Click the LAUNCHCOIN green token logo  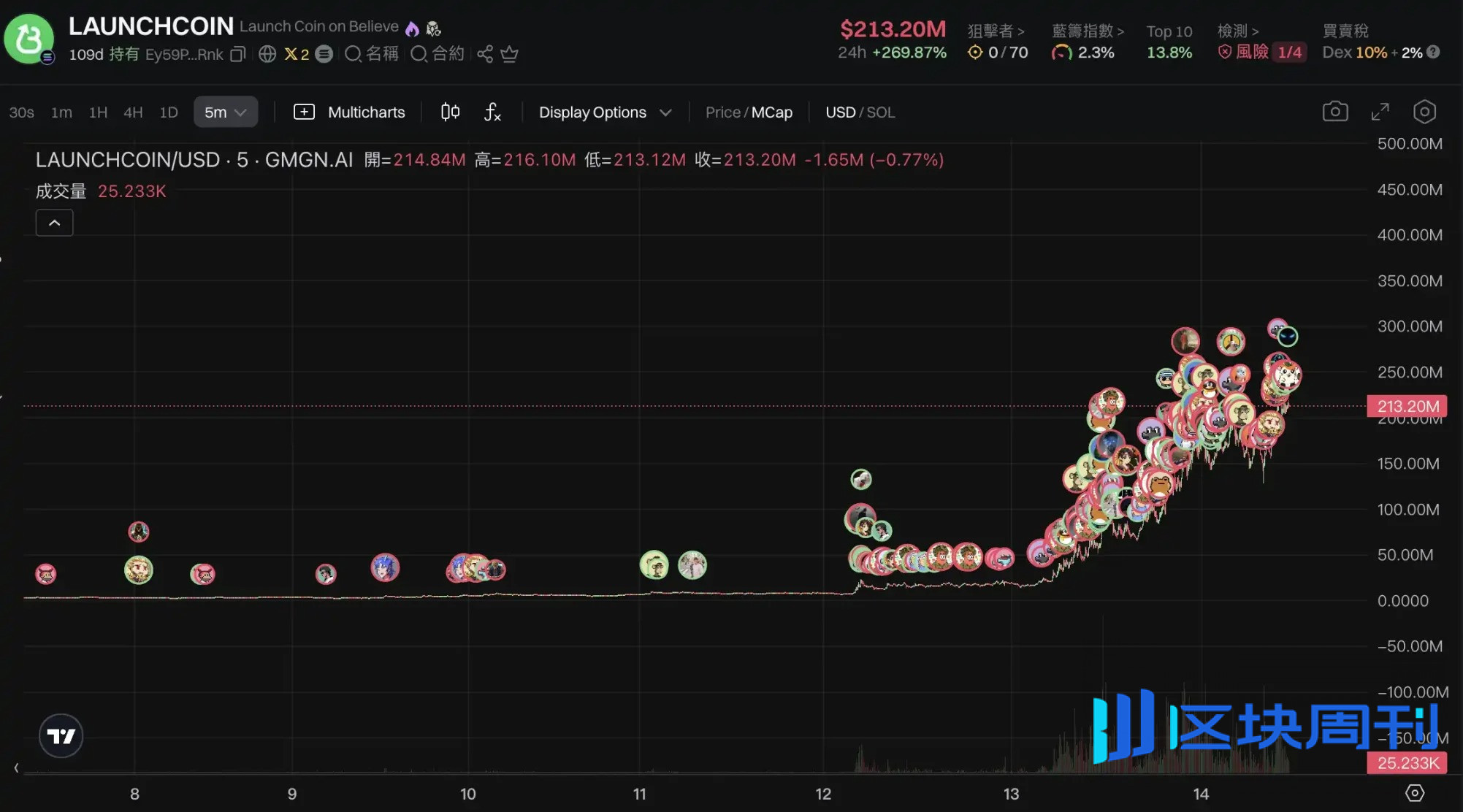(28, 38)
